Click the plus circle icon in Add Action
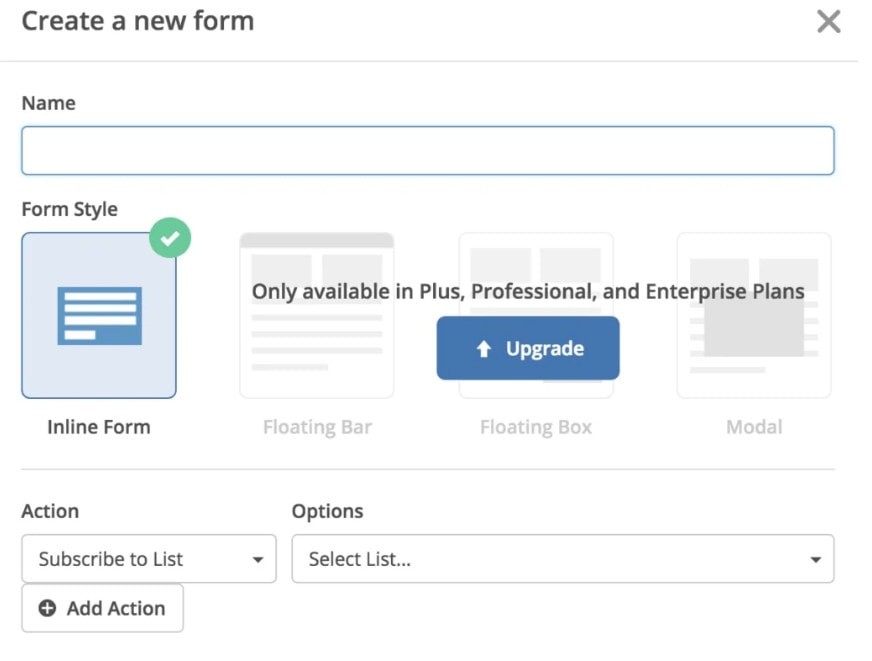 47,608
